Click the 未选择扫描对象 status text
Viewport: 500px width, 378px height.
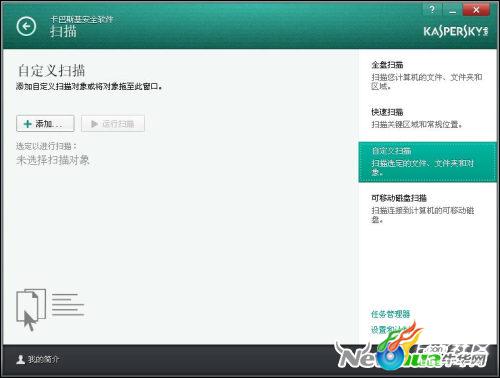pyautogui.click(x=53, y=160)
